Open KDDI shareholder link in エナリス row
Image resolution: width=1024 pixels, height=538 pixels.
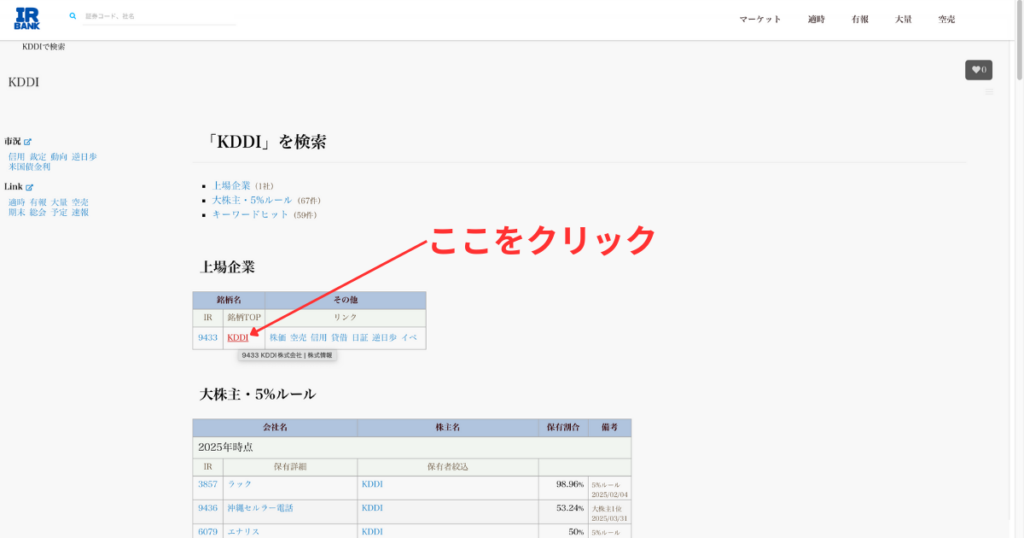tap(372, 532)
